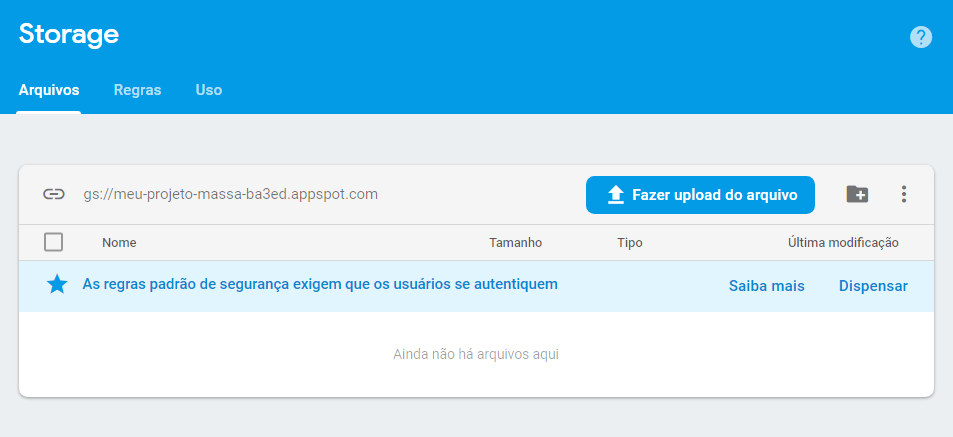This screenshot has width=953, height=437.
Task: Click the security rules banner message text
Action: click(320, 284)
